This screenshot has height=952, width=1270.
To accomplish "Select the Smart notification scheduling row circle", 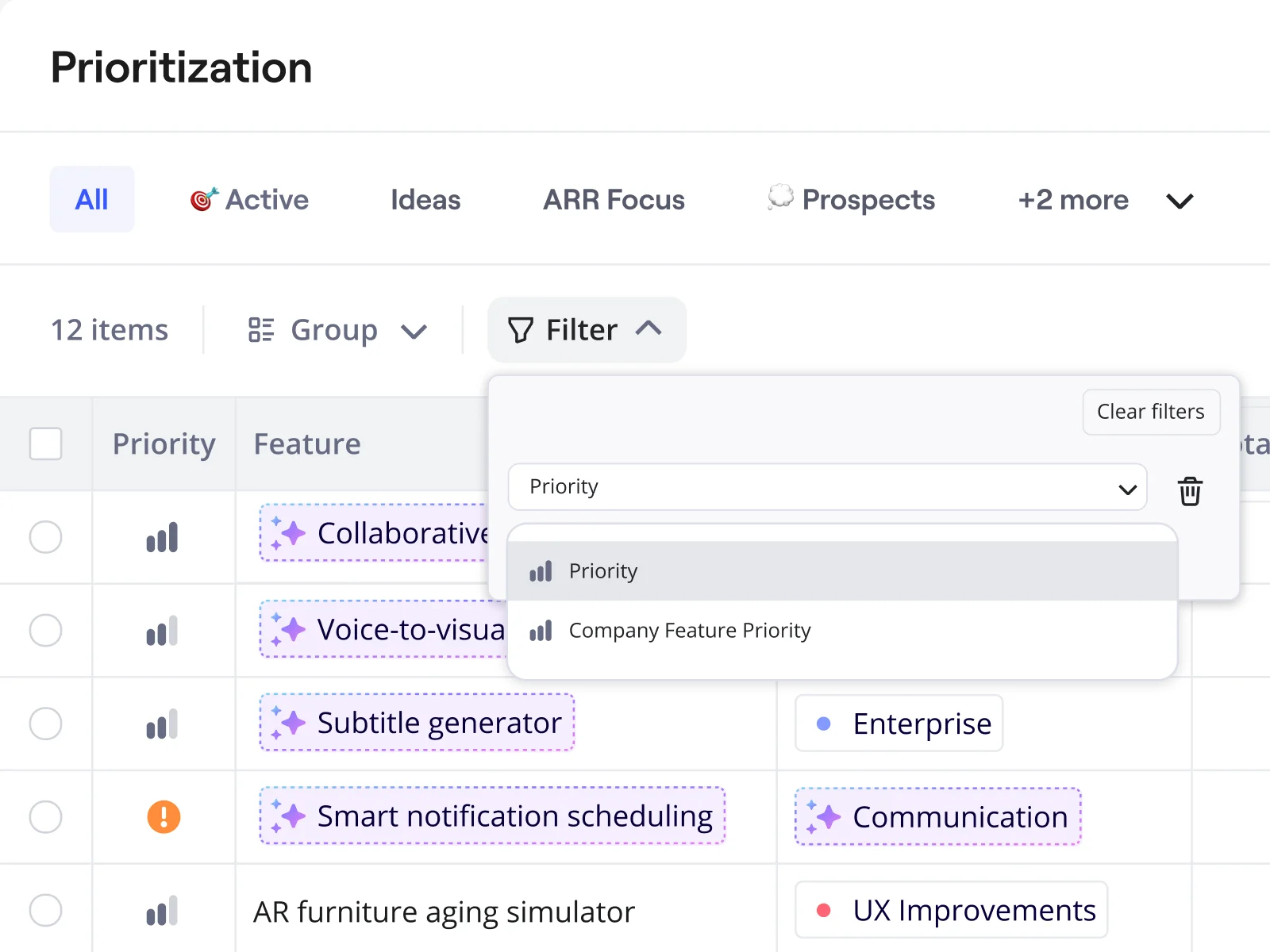I will click(45, 816).
